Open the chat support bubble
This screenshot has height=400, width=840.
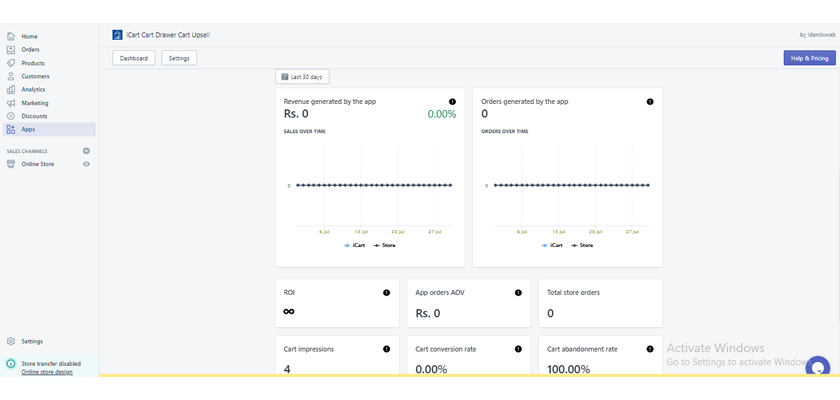tap(817, 367)
